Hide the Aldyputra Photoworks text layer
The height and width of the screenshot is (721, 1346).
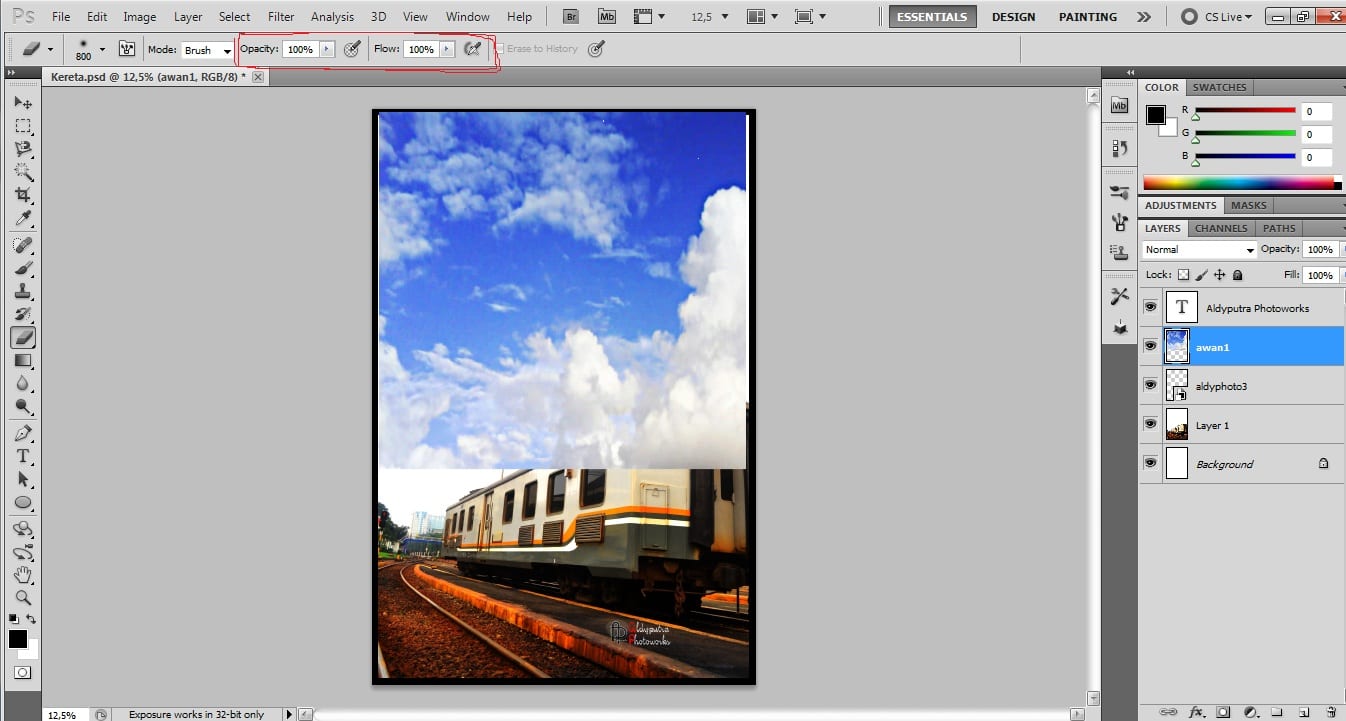point(1150,307)
